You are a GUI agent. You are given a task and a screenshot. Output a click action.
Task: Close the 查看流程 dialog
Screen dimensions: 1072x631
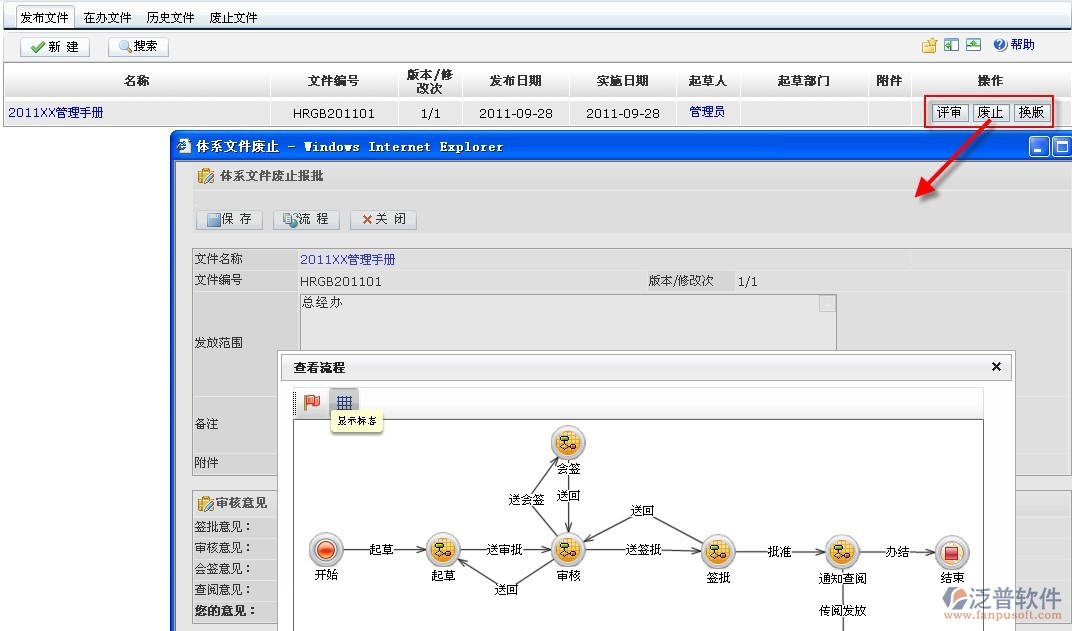pyautogui.click(x=996, y=367)
